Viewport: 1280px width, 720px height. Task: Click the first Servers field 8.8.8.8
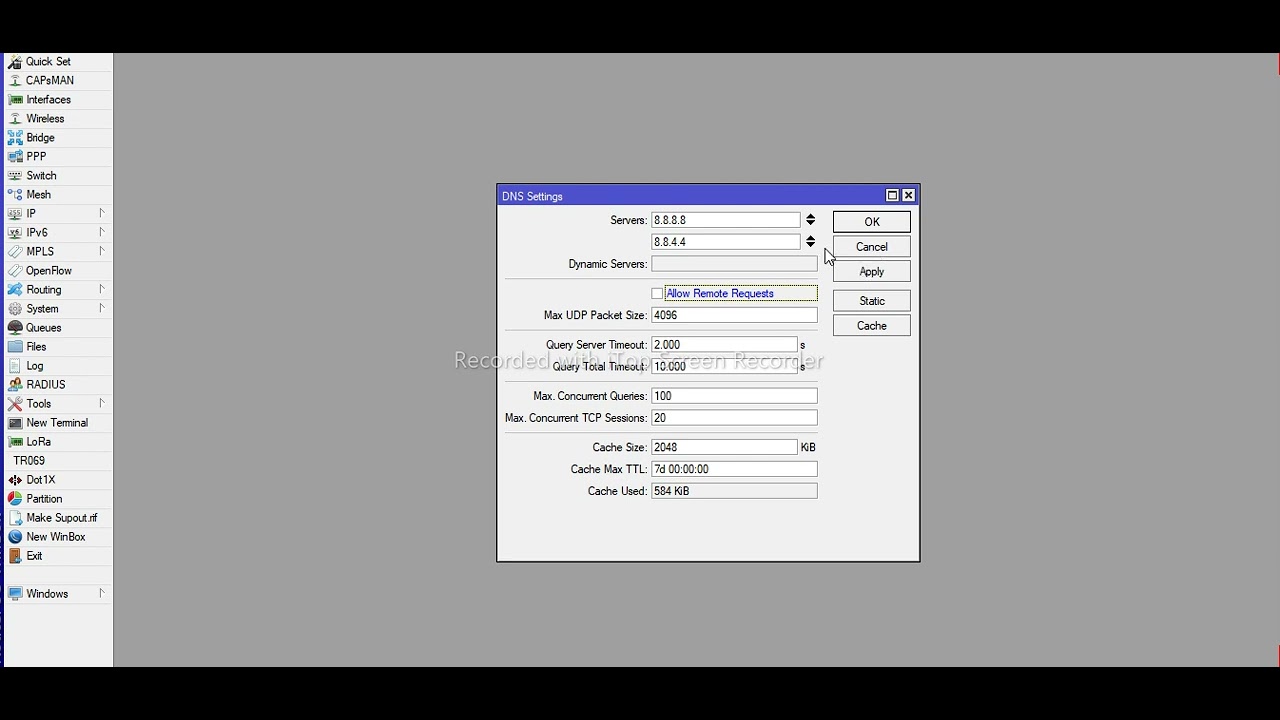pos(726,220)
